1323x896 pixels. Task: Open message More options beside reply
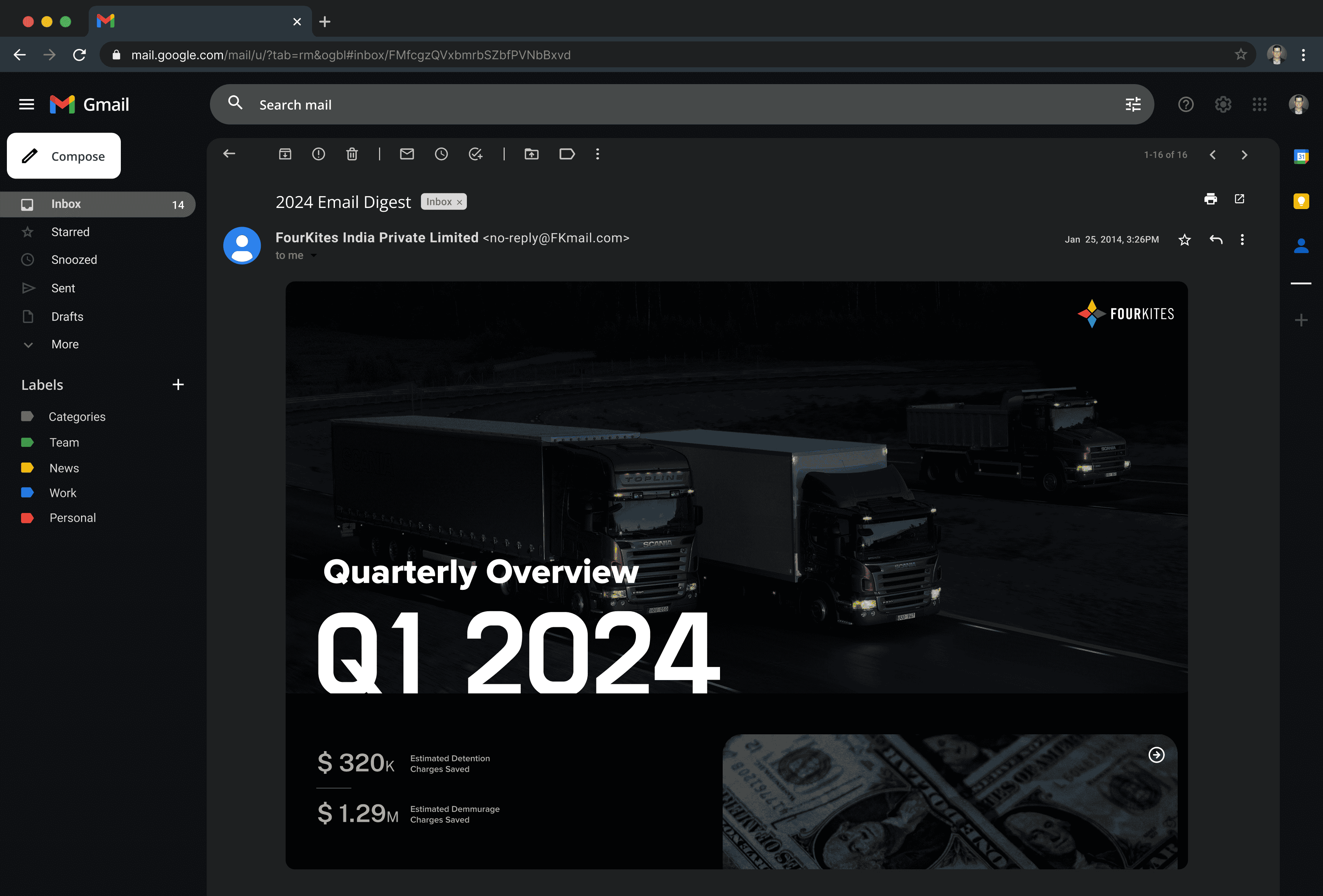1242,240
